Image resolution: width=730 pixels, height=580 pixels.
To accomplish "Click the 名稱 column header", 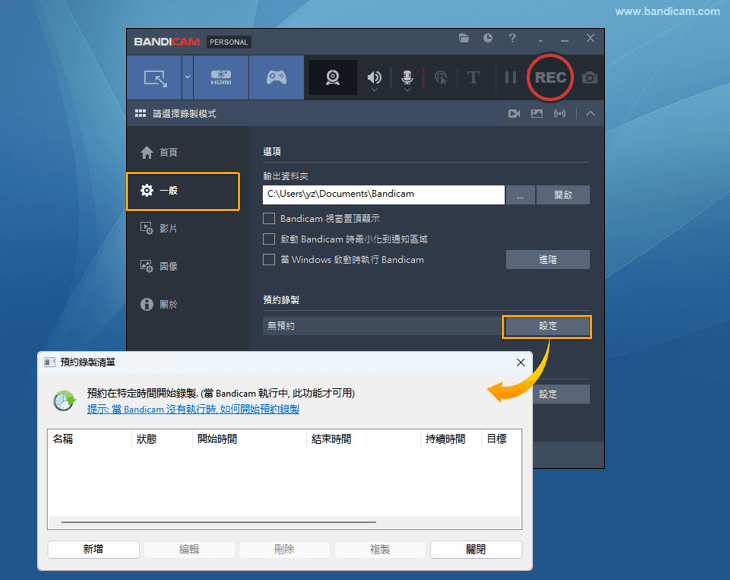I will (x=89, y=439).
